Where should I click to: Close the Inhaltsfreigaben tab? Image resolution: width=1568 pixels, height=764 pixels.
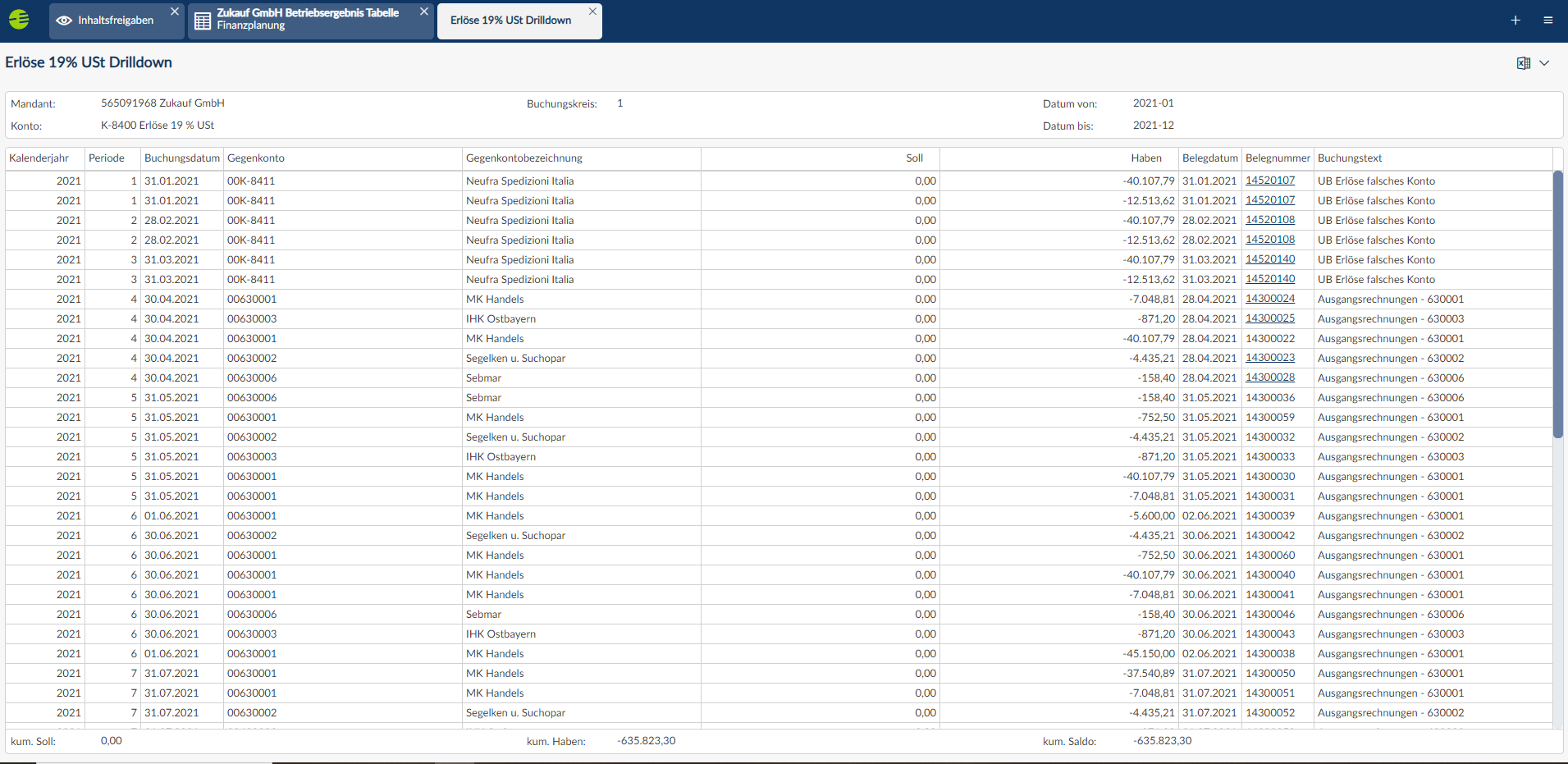[x=175, y=11]
